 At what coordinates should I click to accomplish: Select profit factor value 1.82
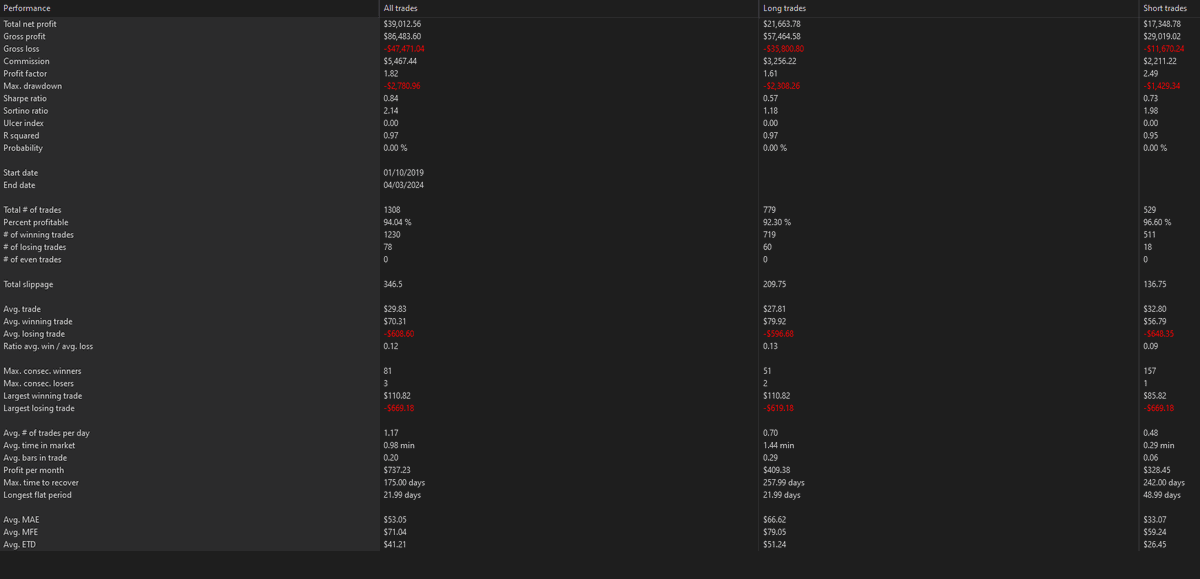click(x=391, y=73)
